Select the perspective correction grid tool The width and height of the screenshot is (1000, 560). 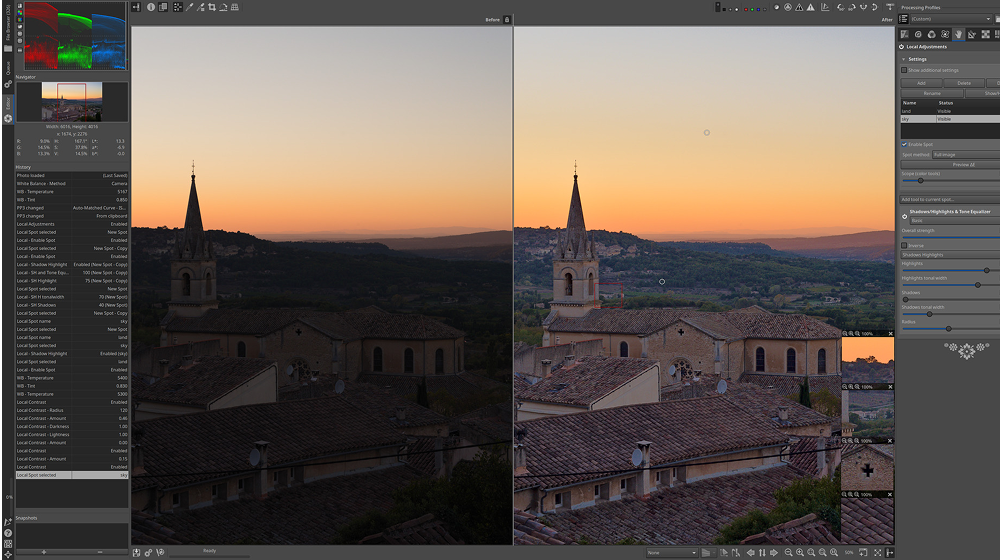[x=235, y=7]
